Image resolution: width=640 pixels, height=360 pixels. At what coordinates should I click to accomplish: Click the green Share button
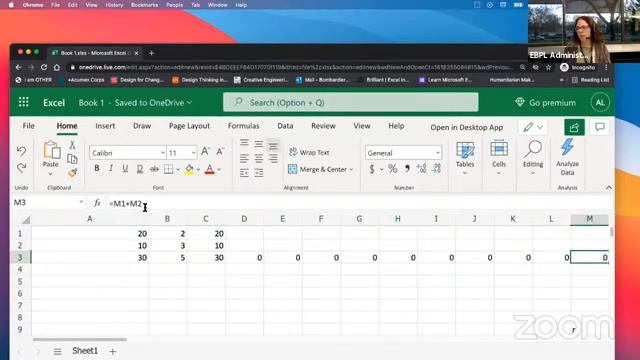tap(574, 127)
